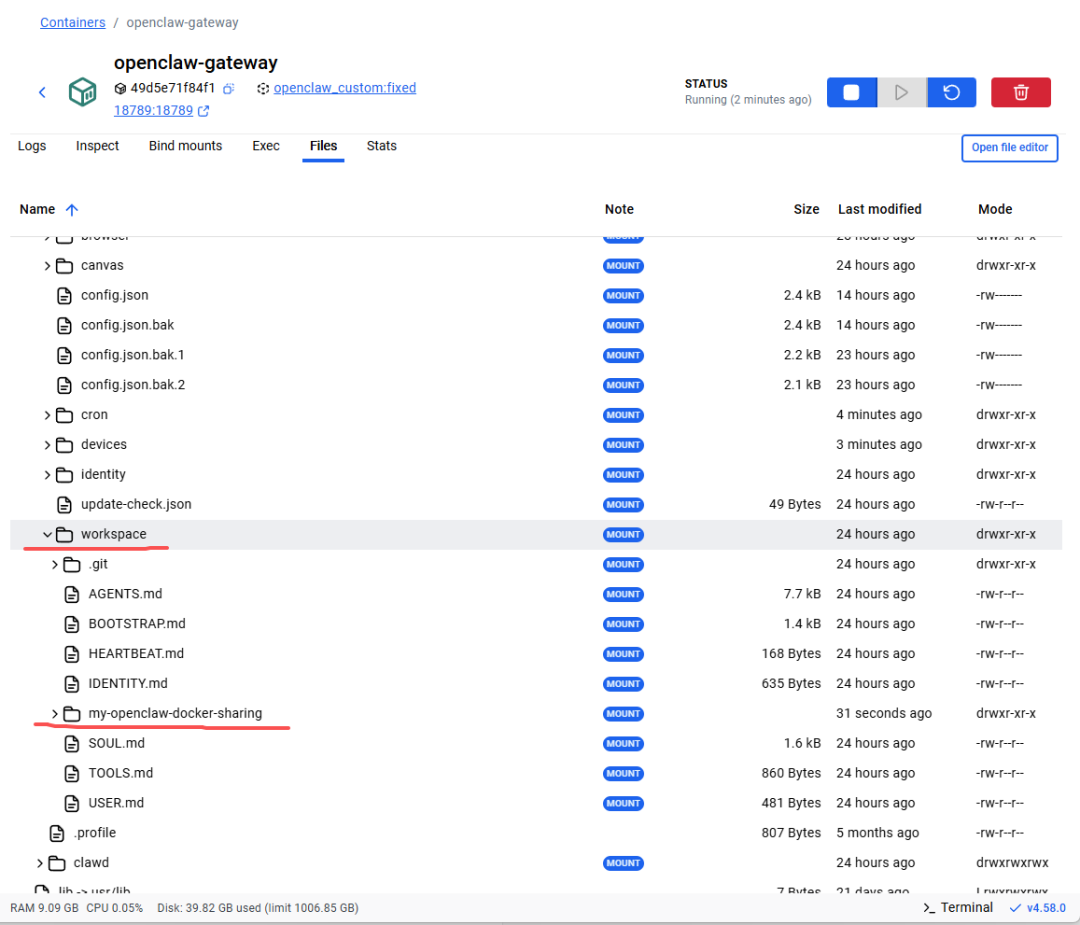Expand the cron folder

point(47,415)
